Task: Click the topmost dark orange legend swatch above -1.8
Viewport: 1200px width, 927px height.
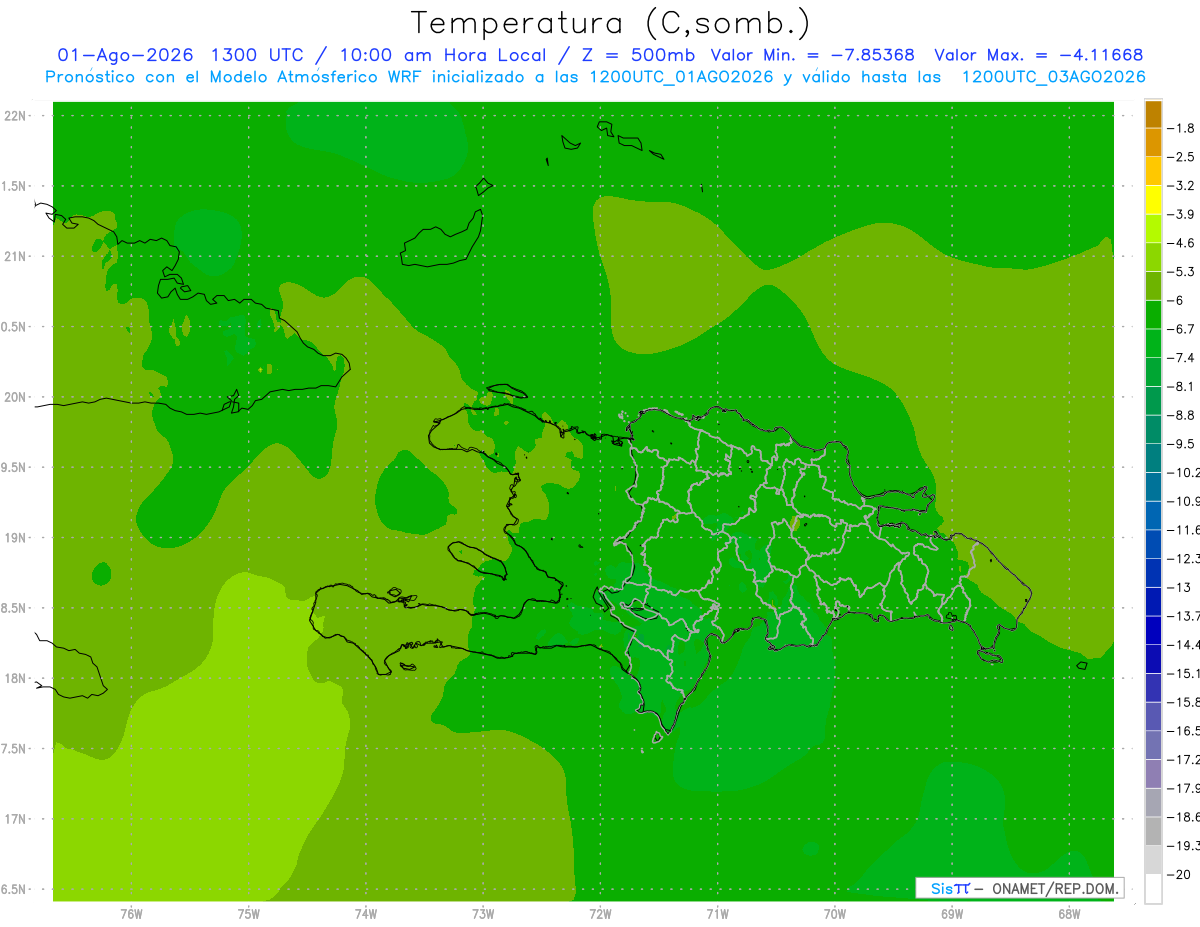Action: point(1153,114)
